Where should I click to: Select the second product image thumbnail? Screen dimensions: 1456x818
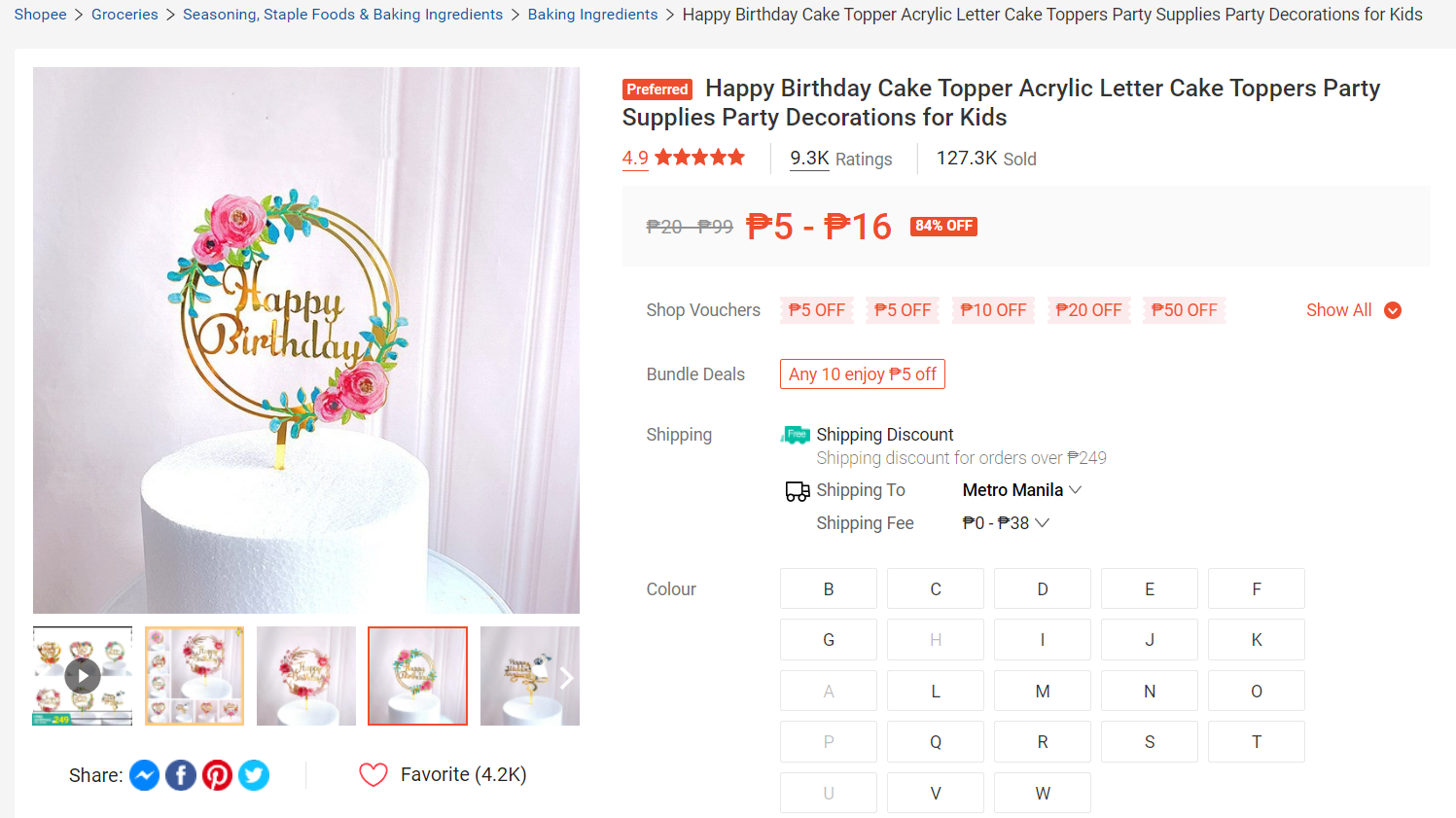click(x=195, y=676)
